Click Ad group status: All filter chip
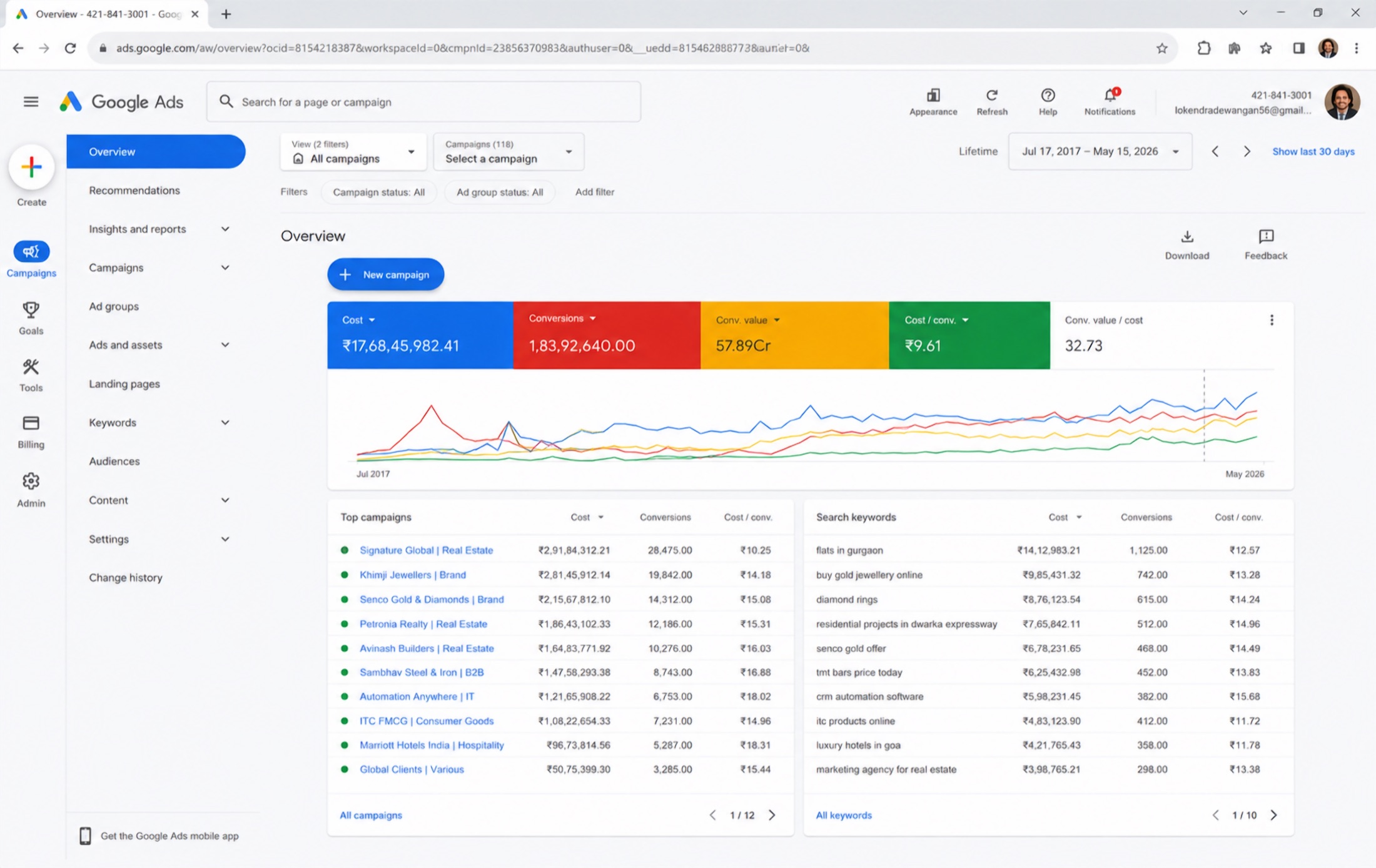1376x868 pixels. (499, 192)
